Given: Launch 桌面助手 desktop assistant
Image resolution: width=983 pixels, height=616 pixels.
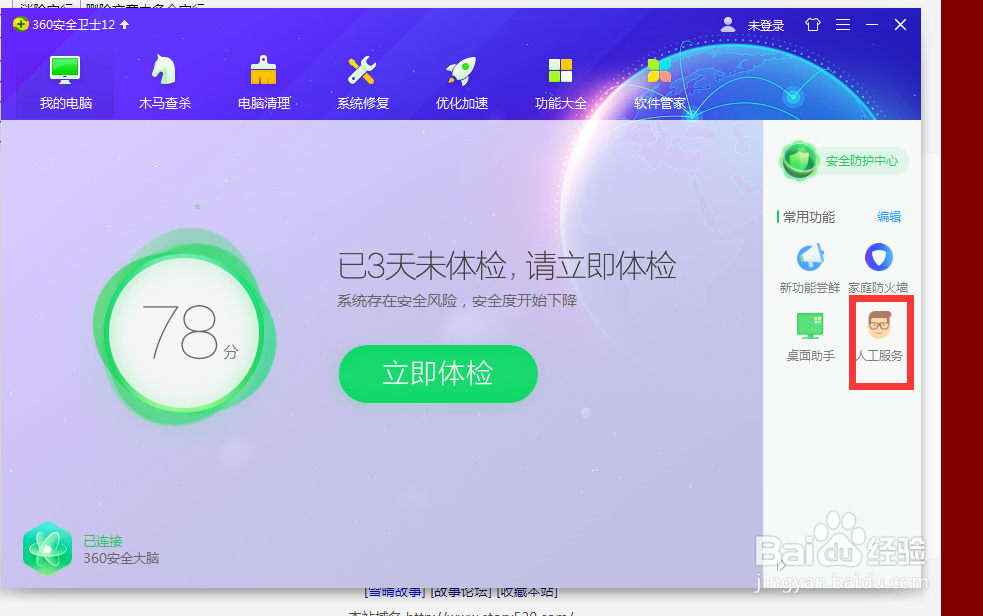Looking at the screenshot, I should point(810,337).
